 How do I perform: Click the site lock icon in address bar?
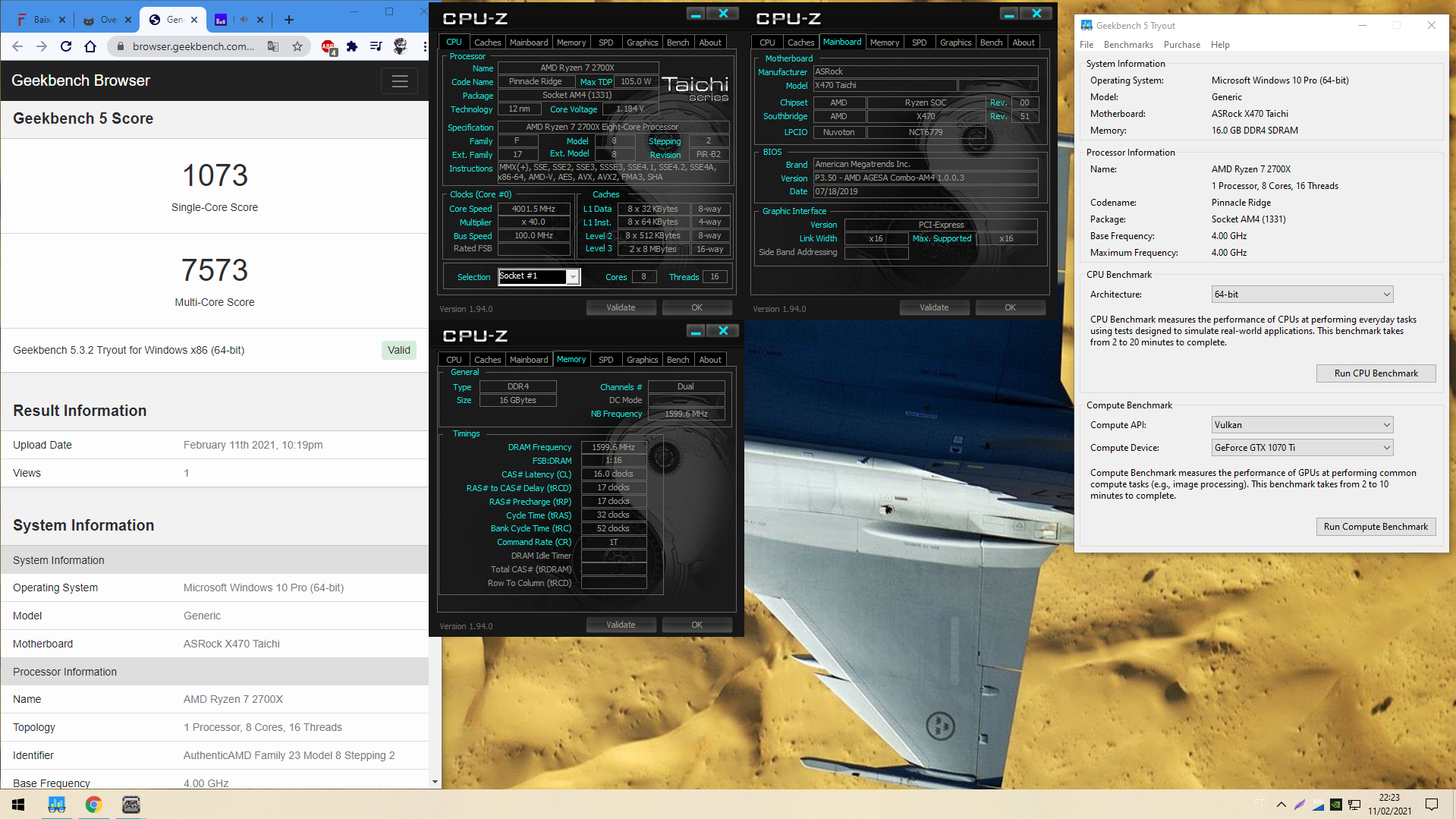pyautogui.click(x=121, y=46)
